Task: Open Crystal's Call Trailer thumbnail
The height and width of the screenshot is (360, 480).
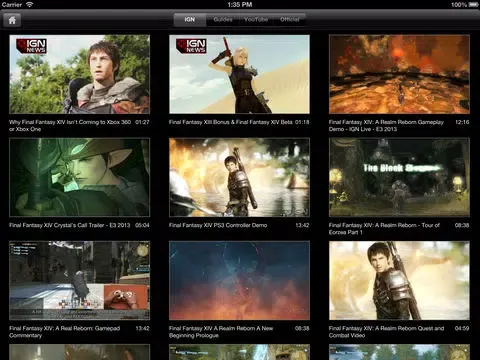Action: [x=79, y=178]
